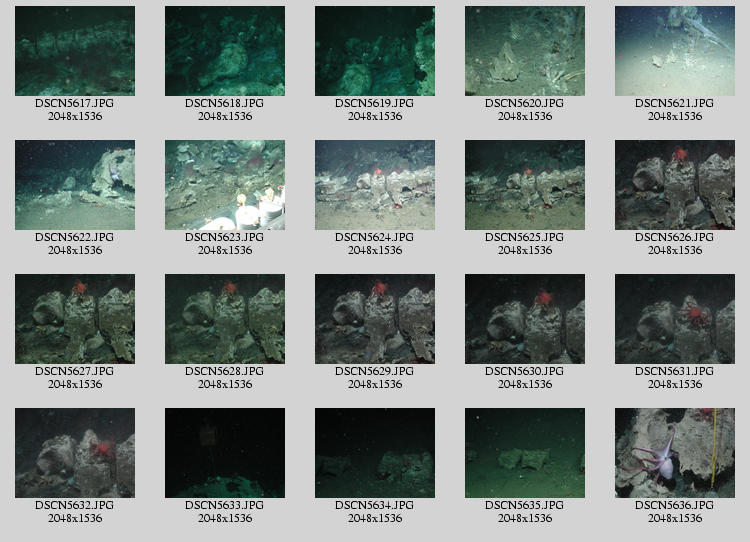Open the DSCN5624.JPG thumbnail
750x542 pixels.
click(x=375, y=185)
